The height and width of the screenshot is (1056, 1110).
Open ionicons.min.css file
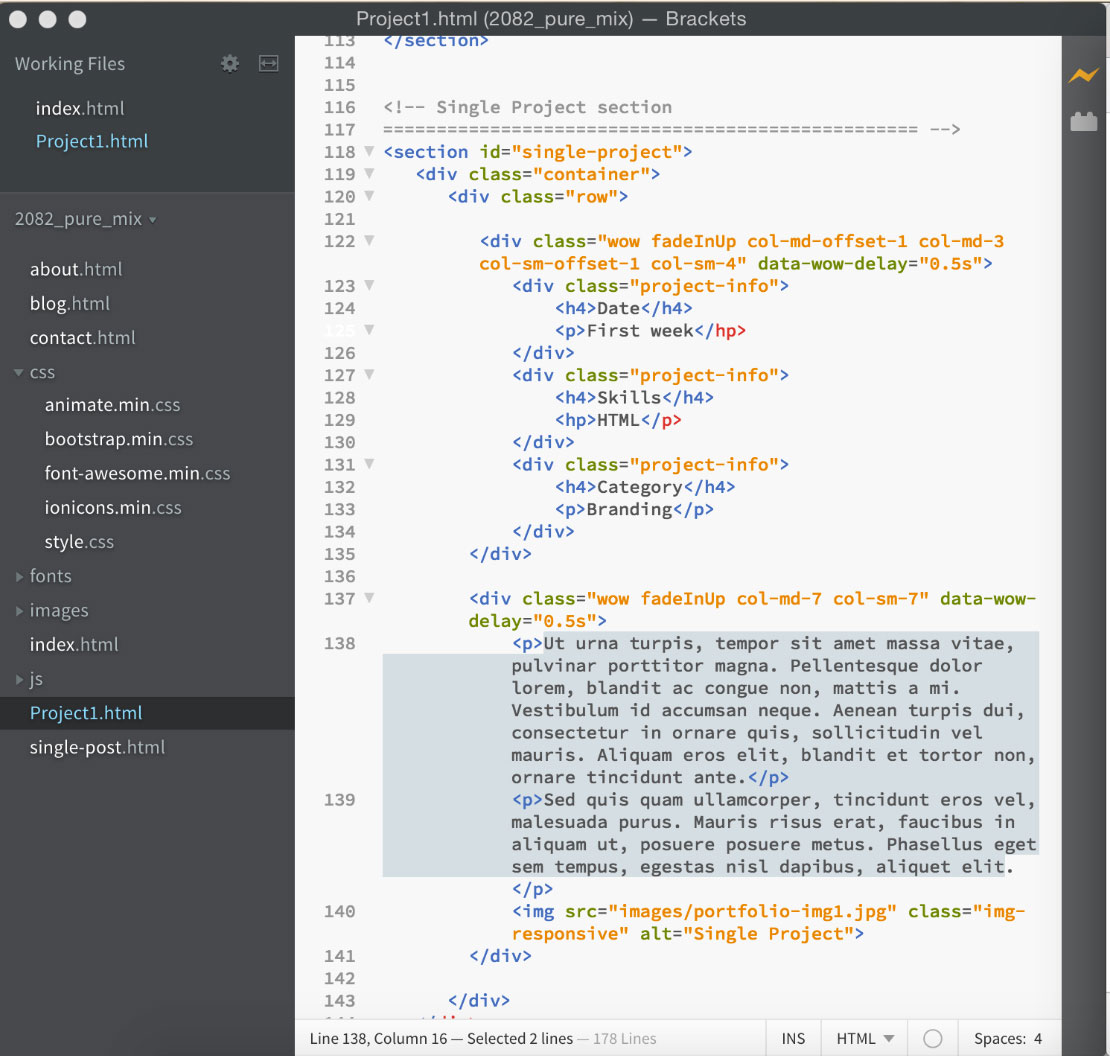click(x=113, y=507)
